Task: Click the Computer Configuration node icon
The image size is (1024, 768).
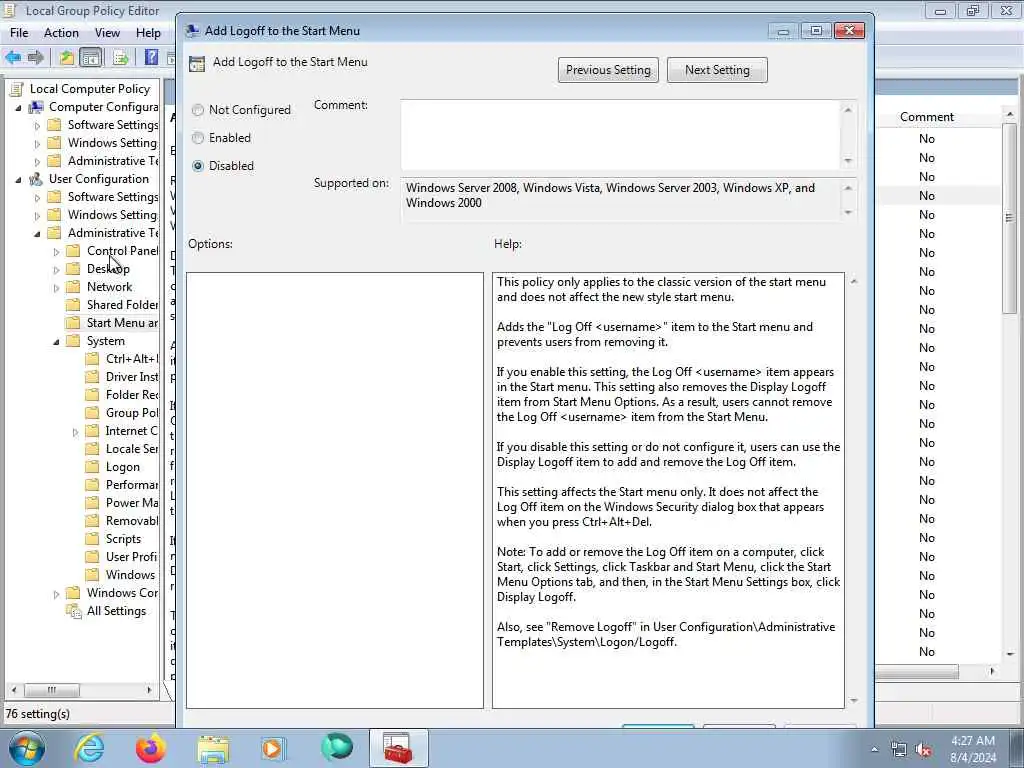Action: 37,106
